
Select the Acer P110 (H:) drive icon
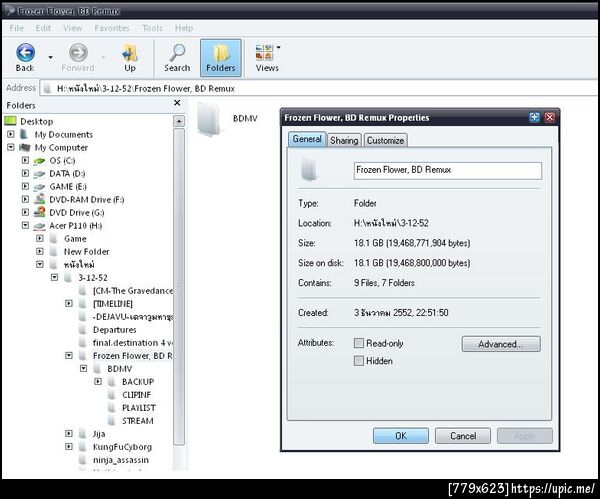[39, 226]
